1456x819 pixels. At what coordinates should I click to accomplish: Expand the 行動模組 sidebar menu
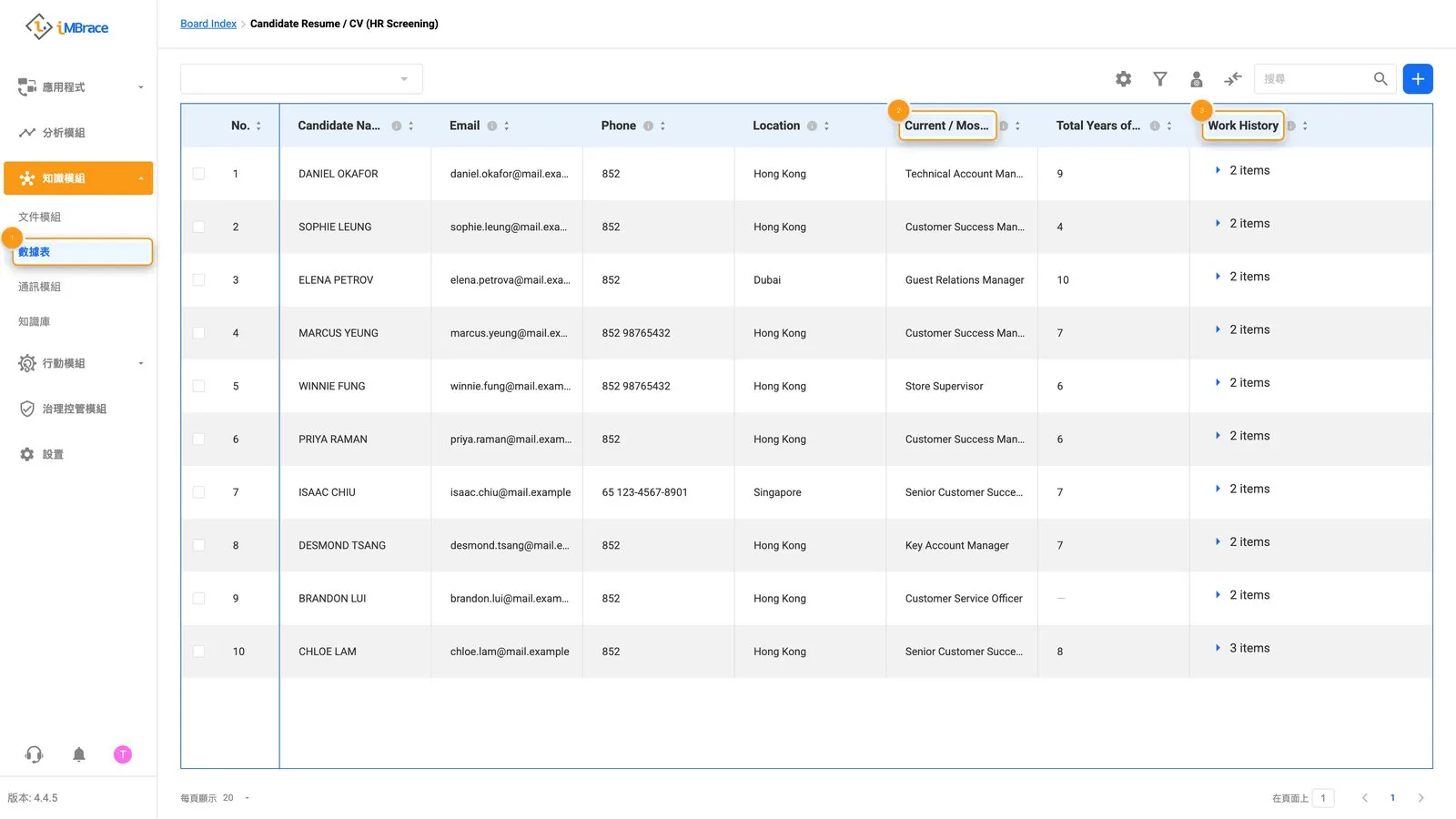tap(78, 363)
